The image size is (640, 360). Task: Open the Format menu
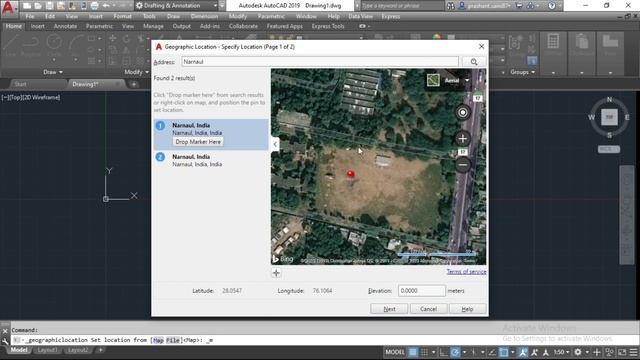click(x=122, y=16)
